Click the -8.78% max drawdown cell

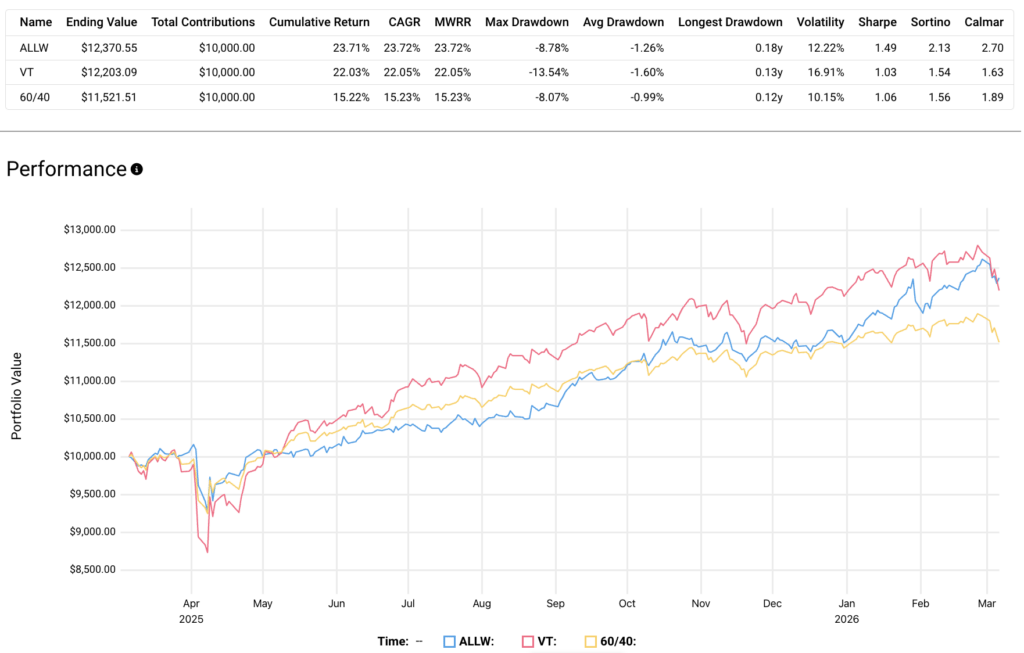(551, 48)
